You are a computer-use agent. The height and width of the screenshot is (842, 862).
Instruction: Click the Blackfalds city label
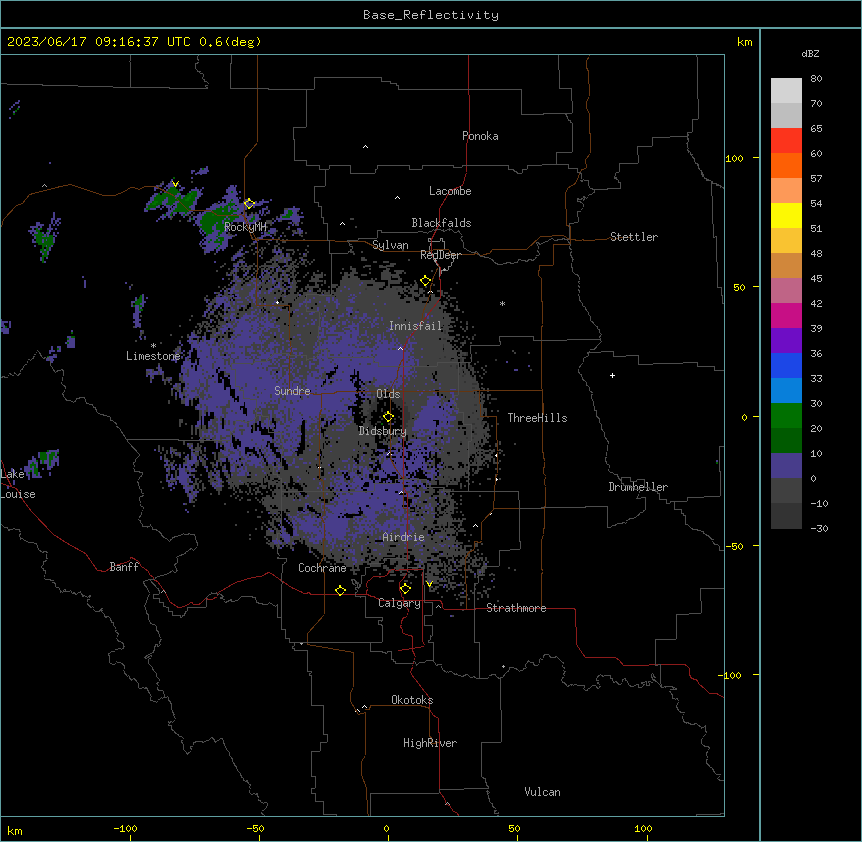pyautogui.click(x=441, y=223)
